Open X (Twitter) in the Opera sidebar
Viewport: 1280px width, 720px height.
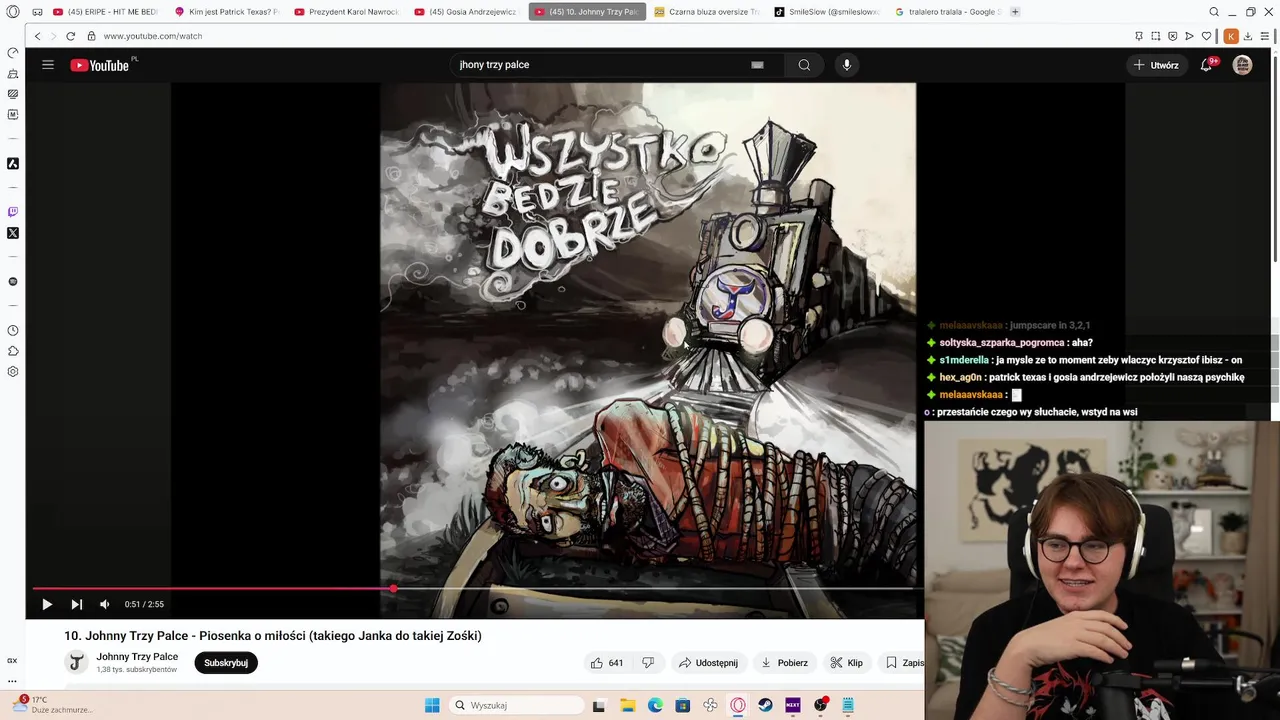[13, 233]
